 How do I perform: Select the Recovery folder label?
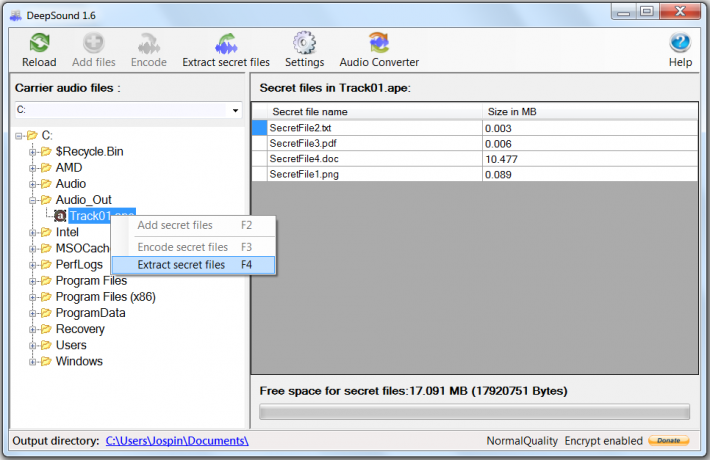[x=80, y=329]
